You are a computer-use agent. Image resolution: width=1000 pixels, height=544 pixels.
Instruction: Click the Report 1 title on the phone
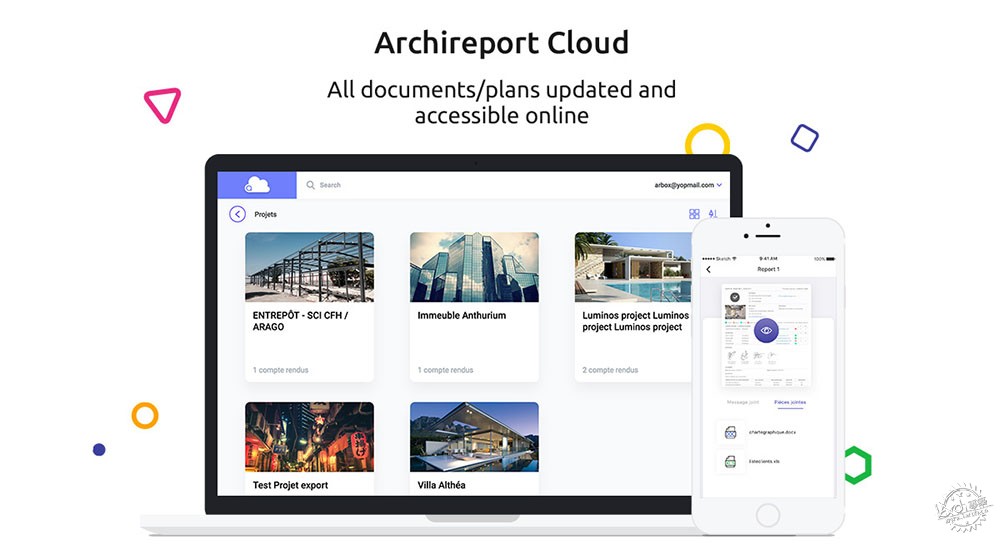768,269
